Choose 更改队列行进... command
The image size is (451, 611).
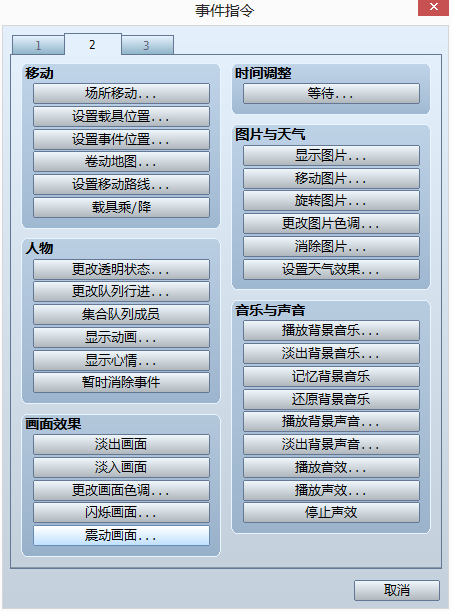[x=121, y=292]
